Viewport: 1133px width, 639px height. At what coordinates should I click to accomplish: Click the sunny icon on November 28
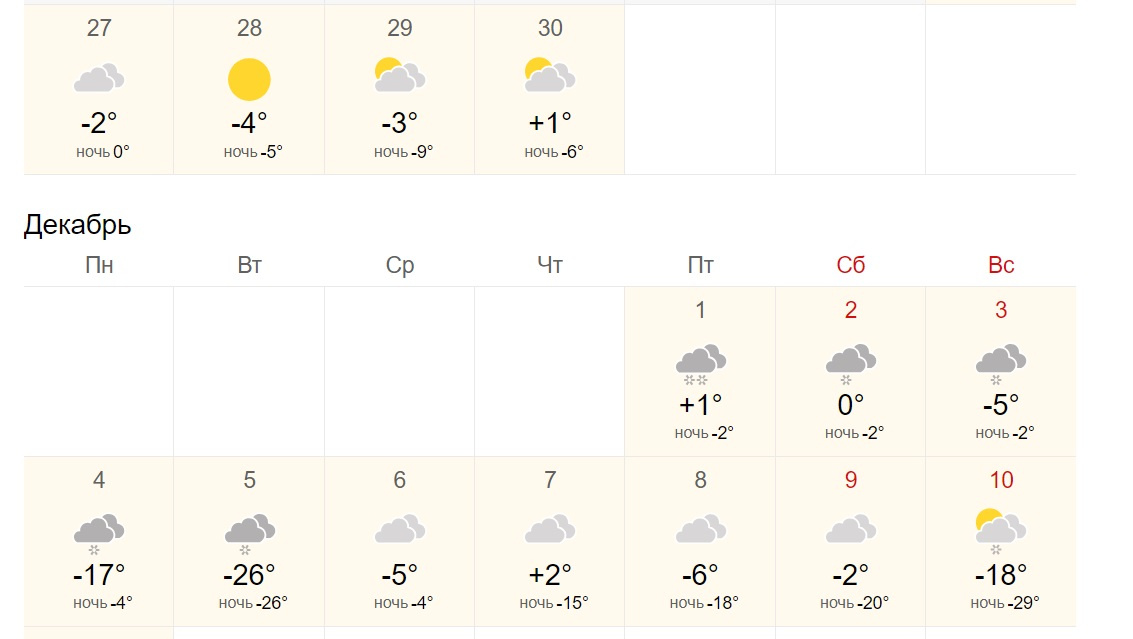(x=249, y=80)
